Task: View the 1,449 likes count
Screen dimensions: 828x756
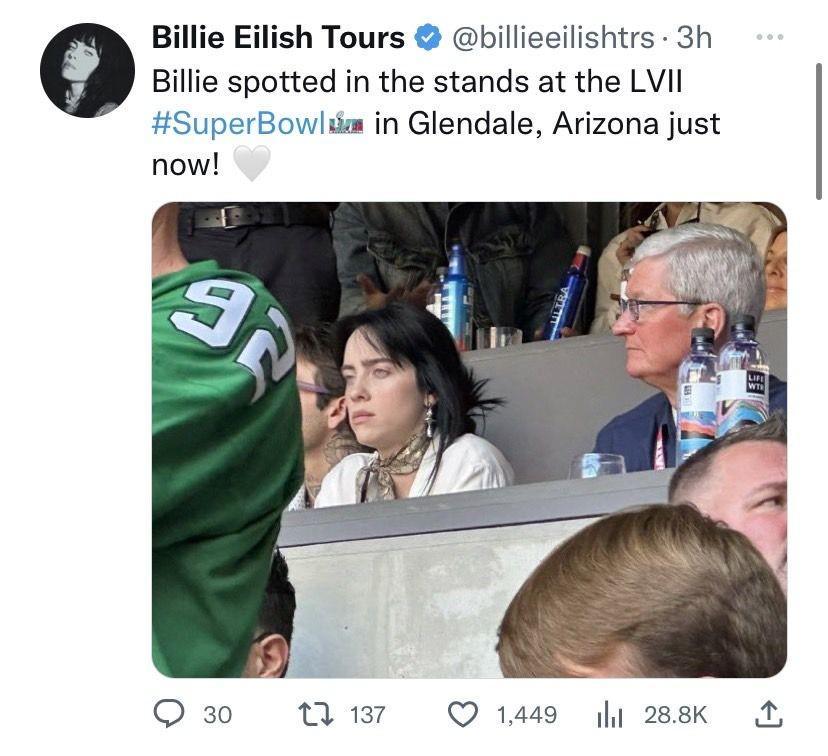Action: 526,715
